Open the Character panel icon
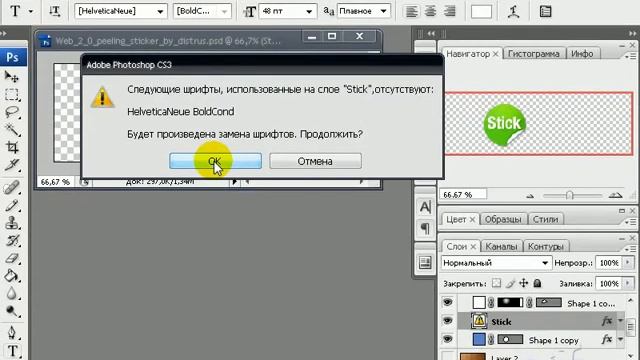Viewport: 640px width, 360px height. (x=425, y=207)
